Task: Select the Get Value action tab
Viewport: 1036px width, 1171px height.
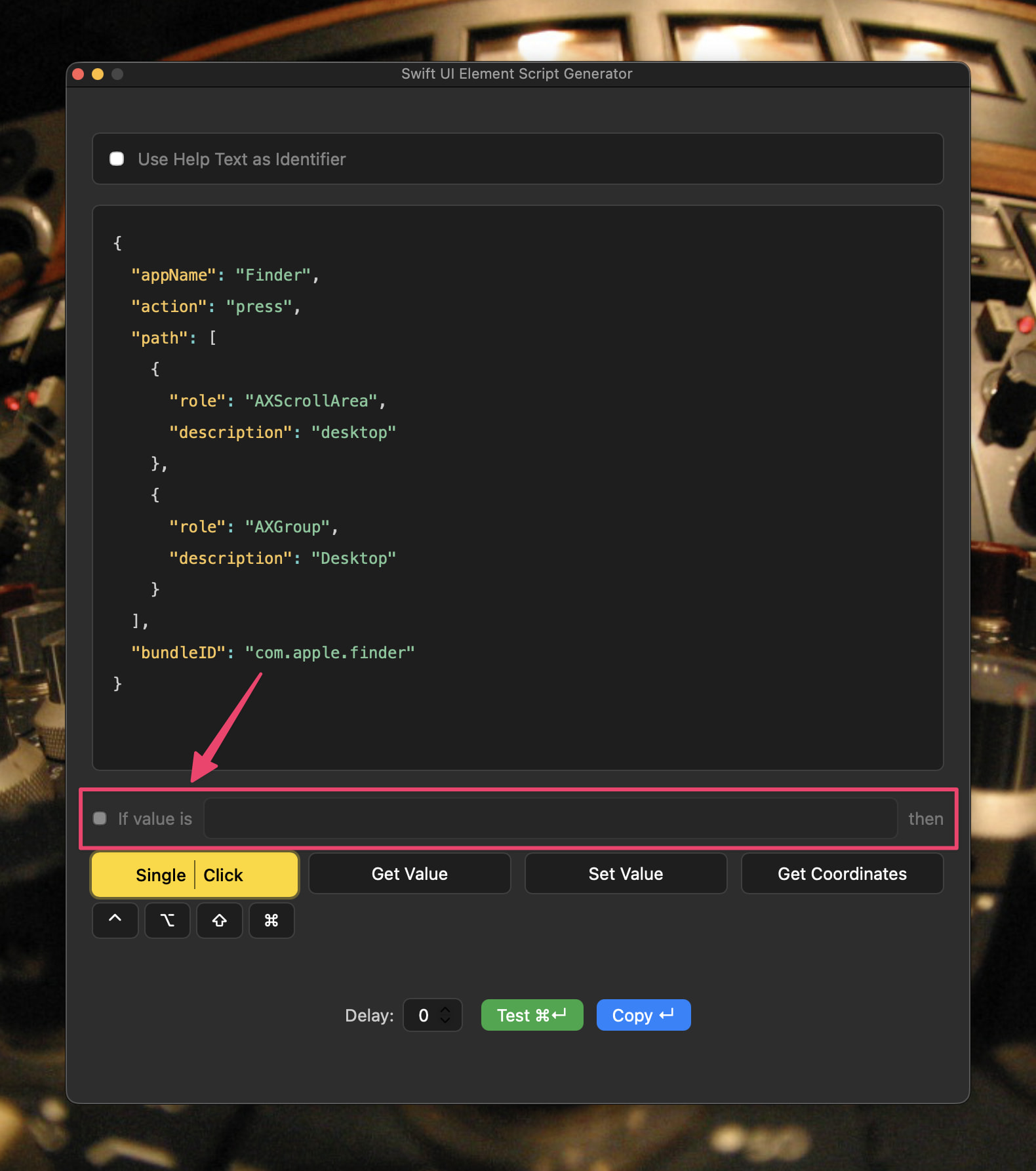Action: [x=410, y=873]
